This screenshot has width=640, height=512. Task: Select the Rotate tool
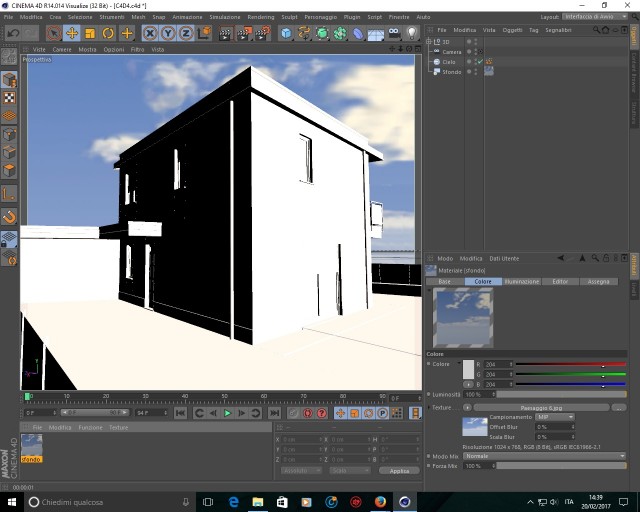(x=108, y=33)
